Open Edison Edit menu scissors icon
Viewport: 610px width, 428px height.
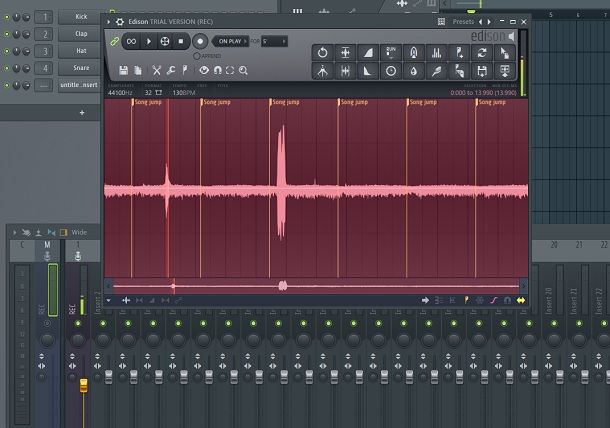(x=156, y=70)
